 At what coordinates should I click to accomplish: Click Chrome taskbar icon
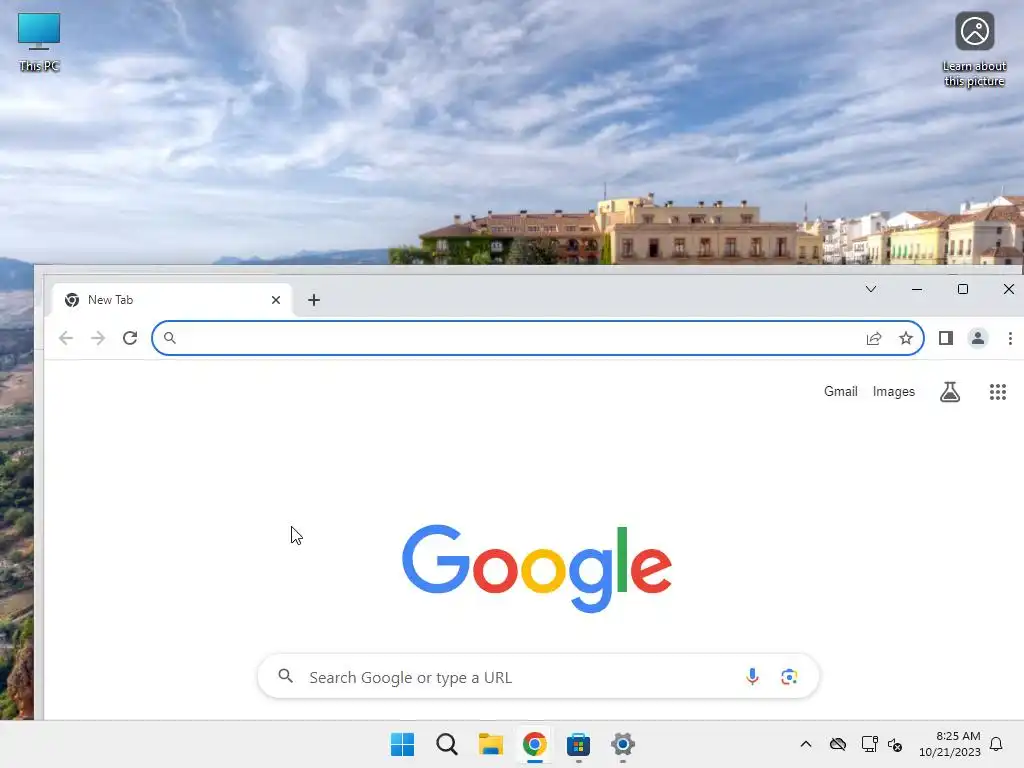(534, 744)
